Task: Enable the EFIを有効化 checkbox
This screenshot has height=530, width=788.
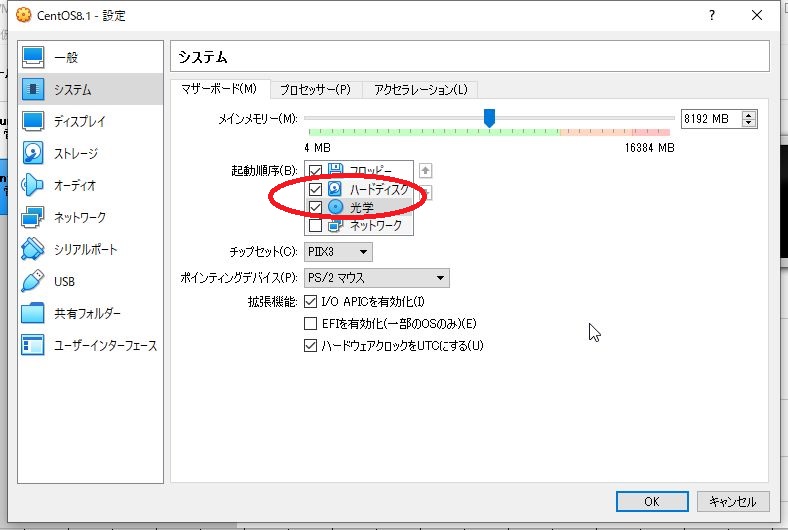Action: pos(311,324)
